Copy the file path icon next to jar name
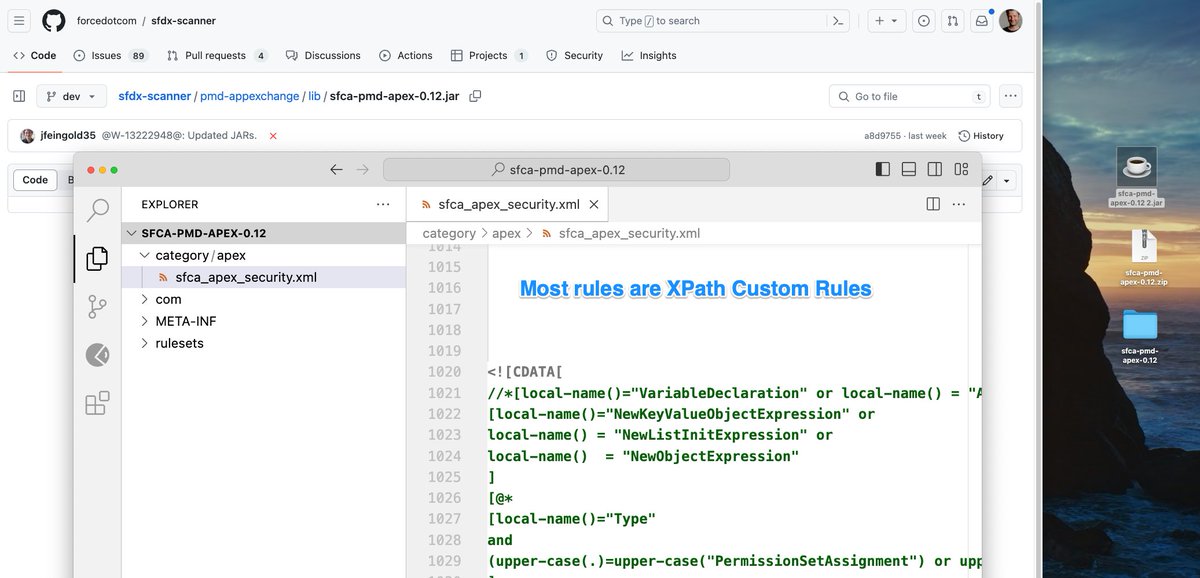The image size is (1200, 578). [475, 96]
